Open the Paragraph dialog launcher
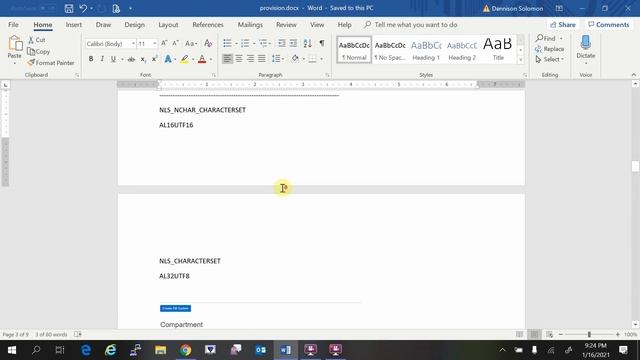Image resolution: width=640 pixels, height=360 pixels. click(327, 75)
